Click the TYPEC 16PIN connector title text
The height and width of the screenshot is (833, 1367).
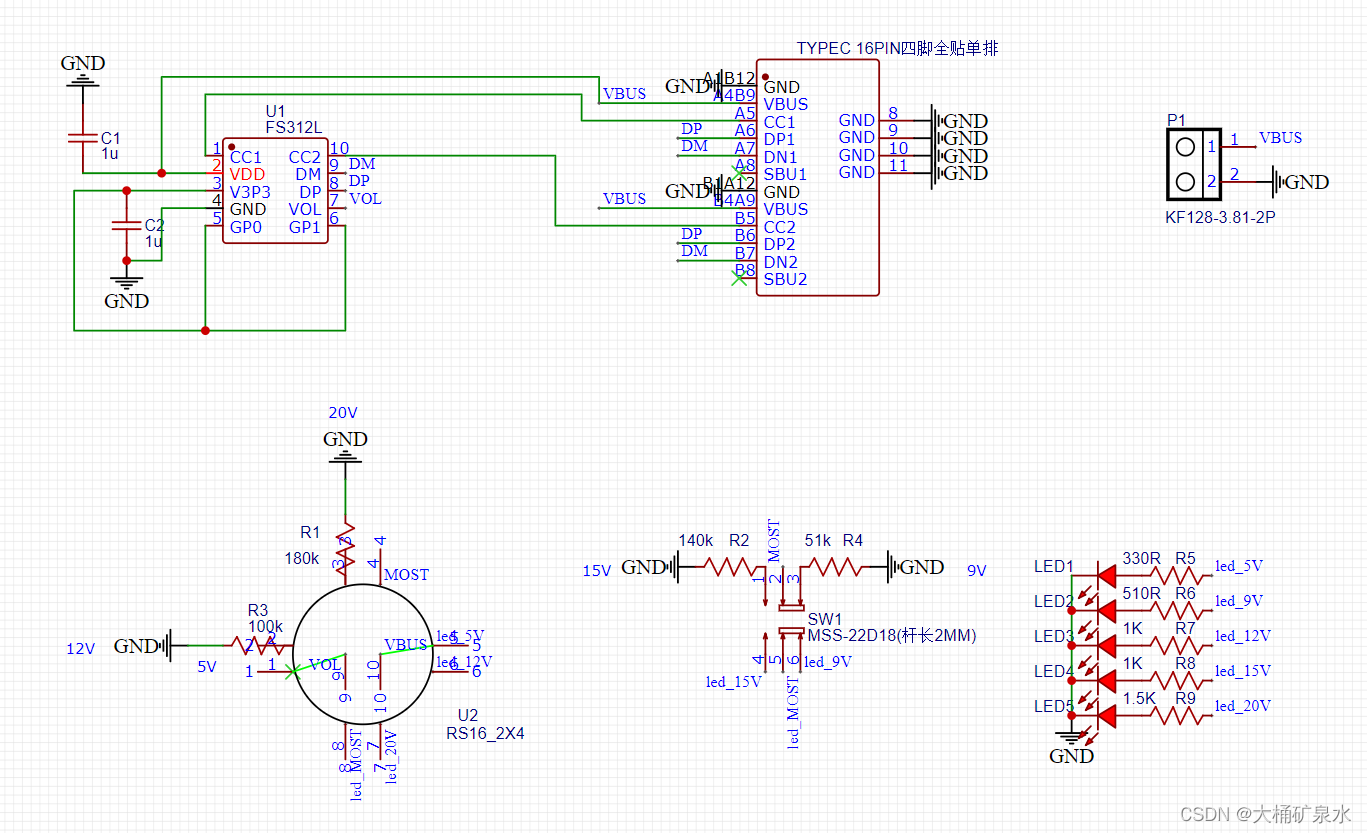coord(897,49)
